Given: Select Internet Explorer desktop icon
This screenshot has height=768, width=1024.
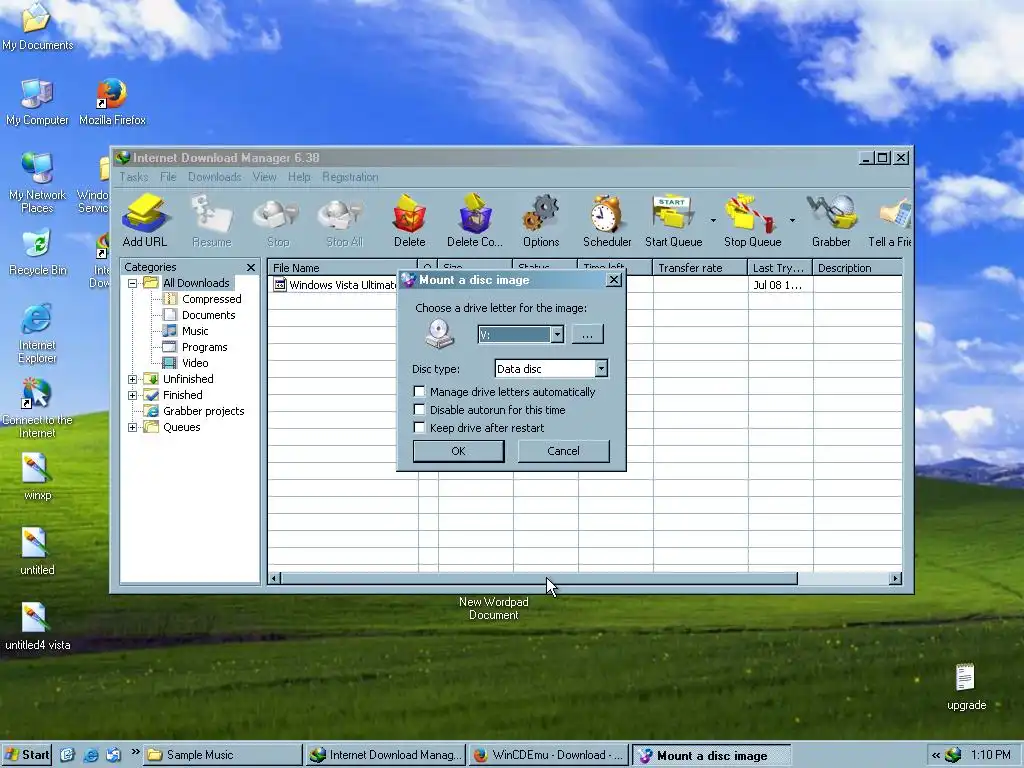Looking at the screenshot, I should [37, 333].
